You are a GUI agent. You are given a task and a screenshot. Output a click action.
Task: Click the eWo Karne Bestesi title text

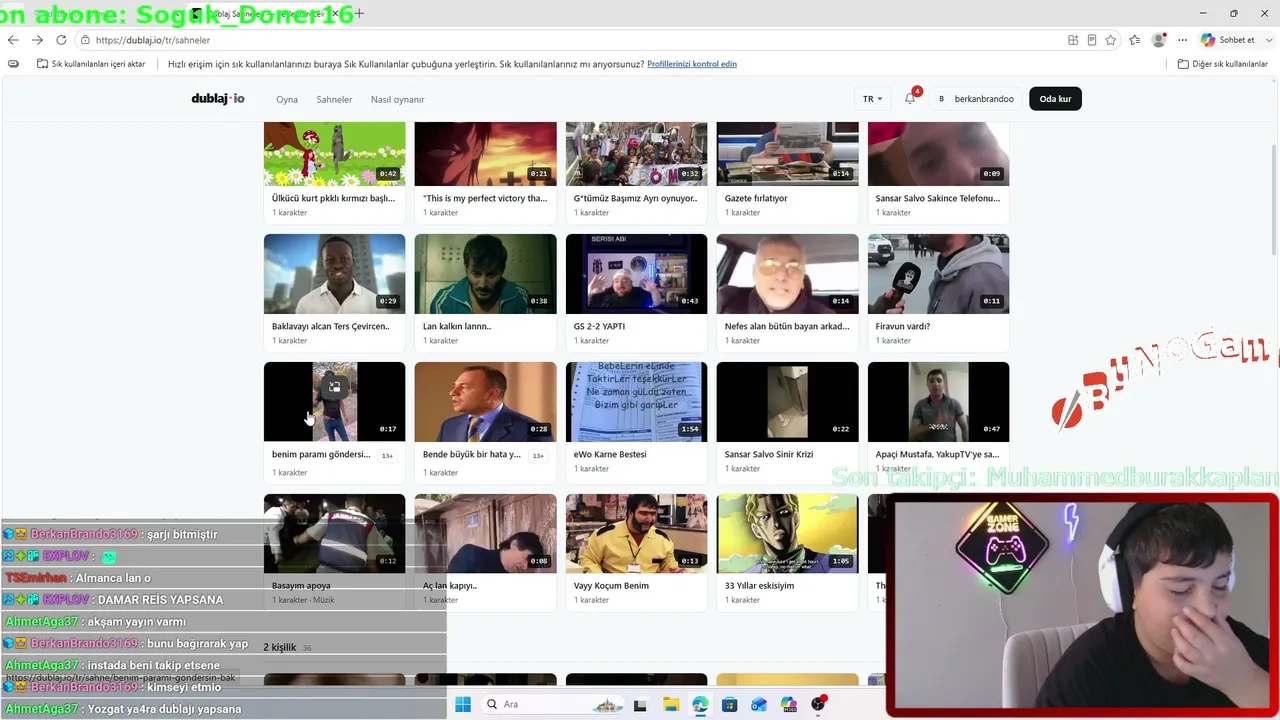610,454
